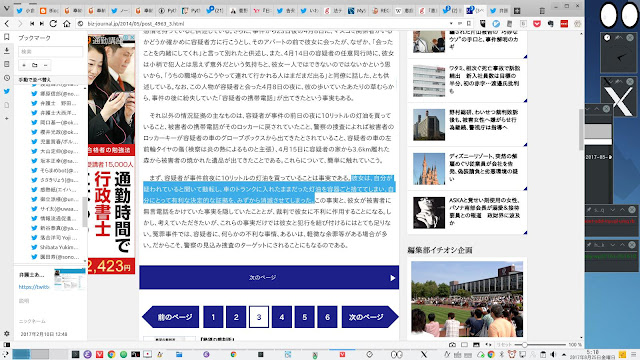
Task: Capture a page screenshot from status bar
Action: click(452, 344)
